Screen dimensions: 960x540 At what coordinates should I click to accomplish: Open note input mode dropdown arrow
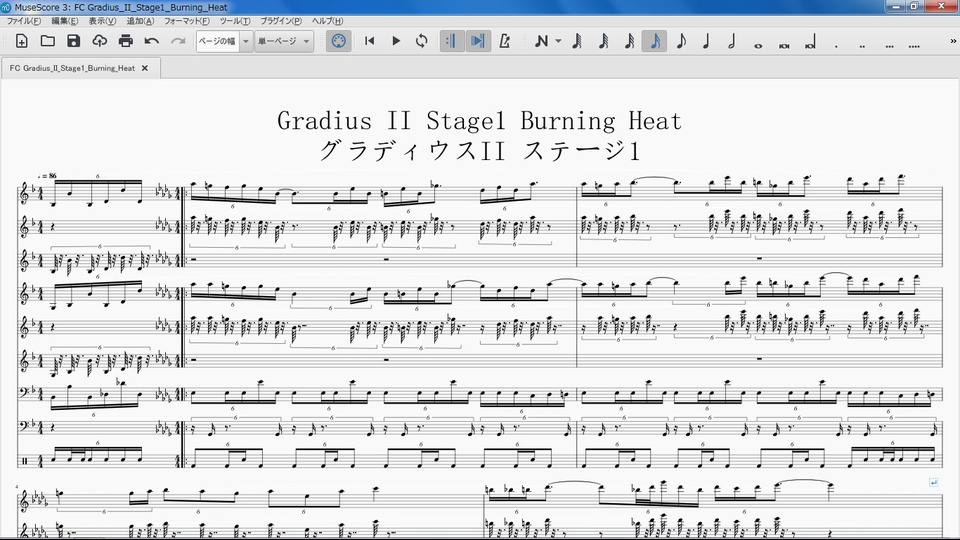tap(558, 41)
